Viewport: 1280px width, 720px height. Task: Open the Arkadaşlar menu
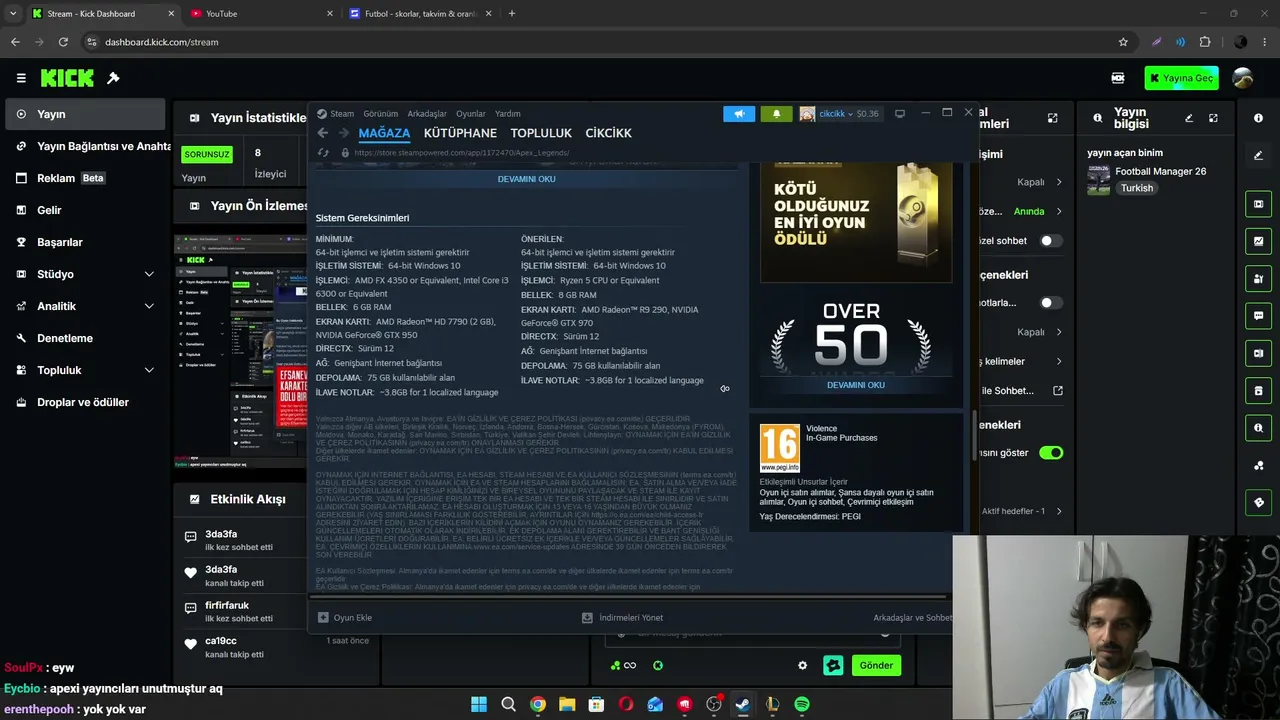(x=427, y=114)
